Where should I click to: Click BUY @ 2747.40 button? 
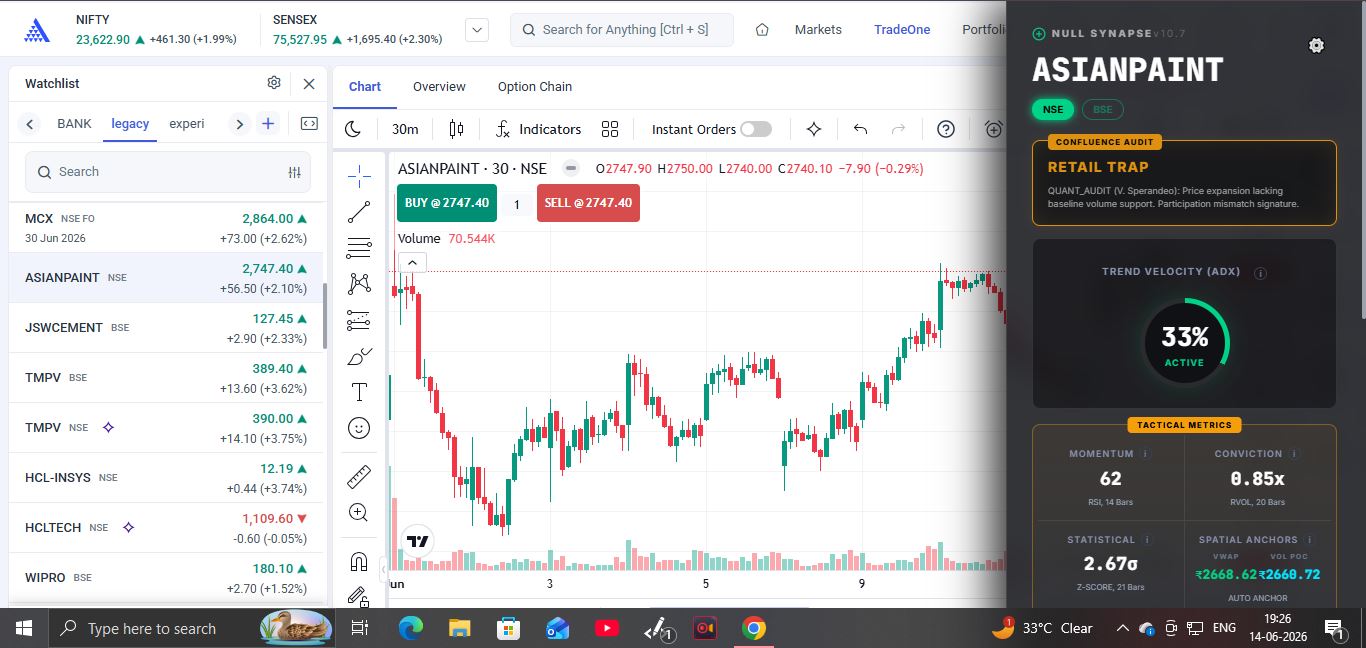[x=446, y=203]
